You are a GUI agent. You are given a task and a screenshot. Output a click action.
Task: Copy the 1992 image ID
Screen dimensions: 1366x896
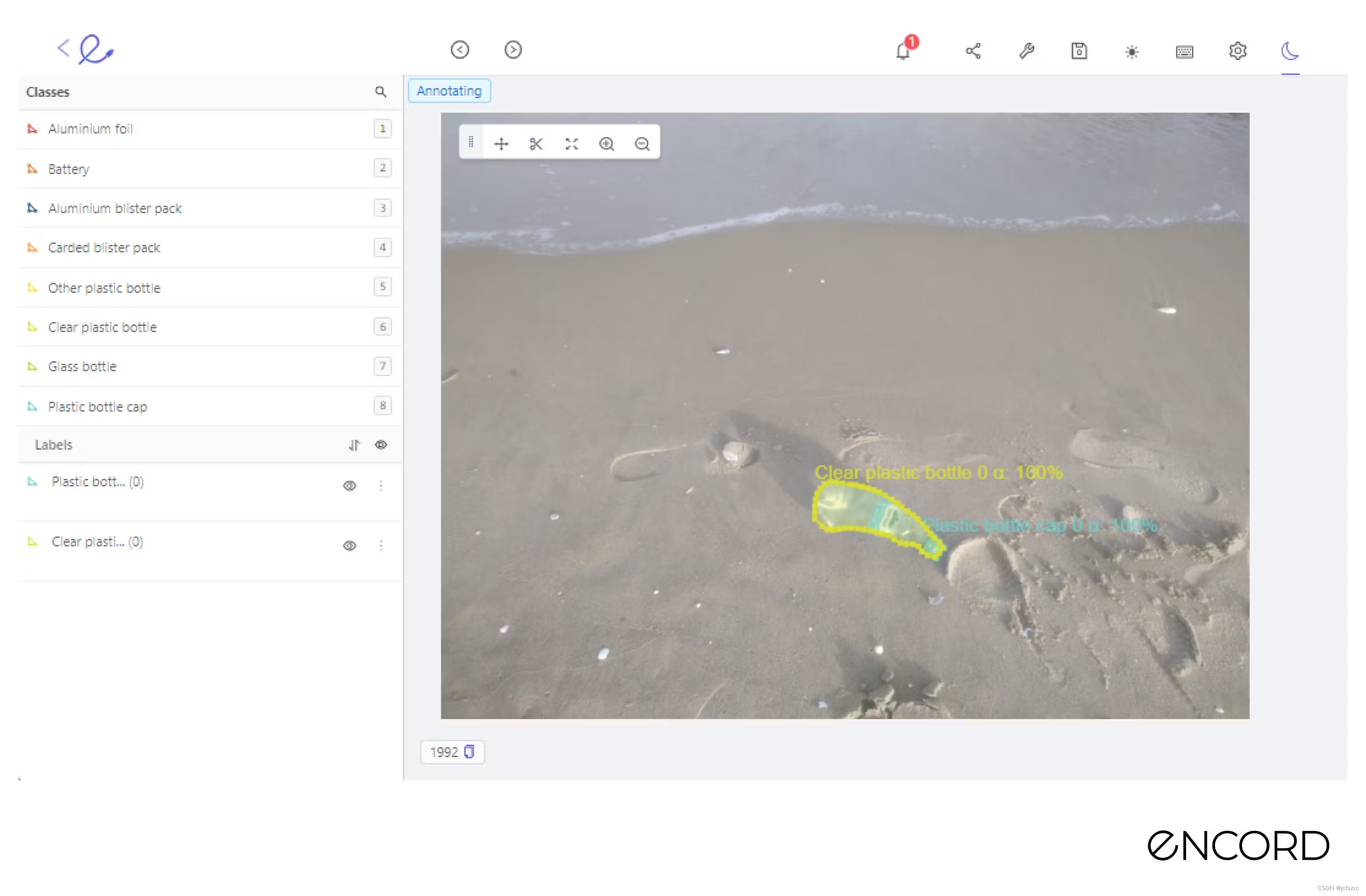469,752
